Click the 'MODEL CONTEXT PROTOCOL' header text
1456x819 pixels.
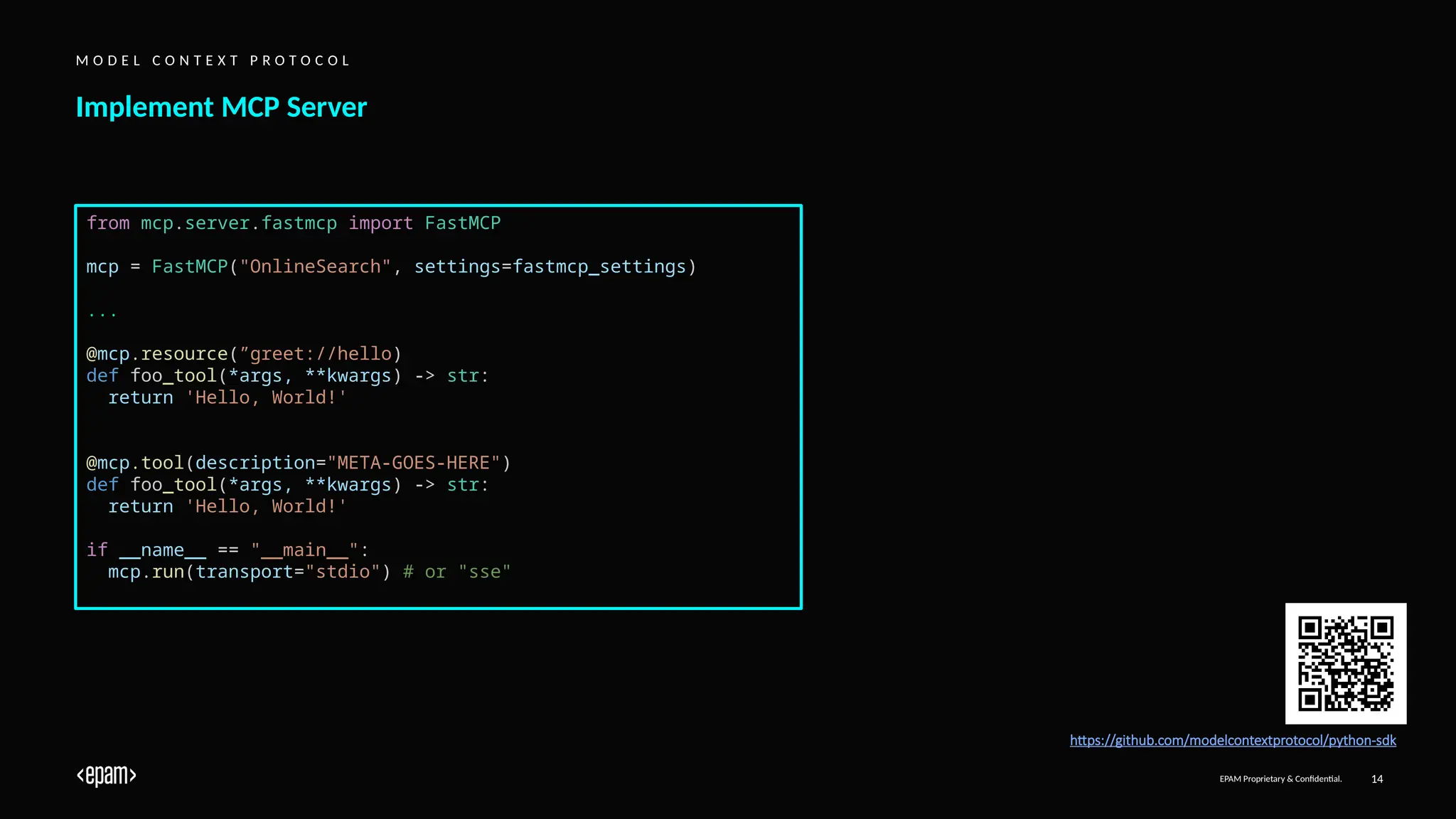coord(213,60)
